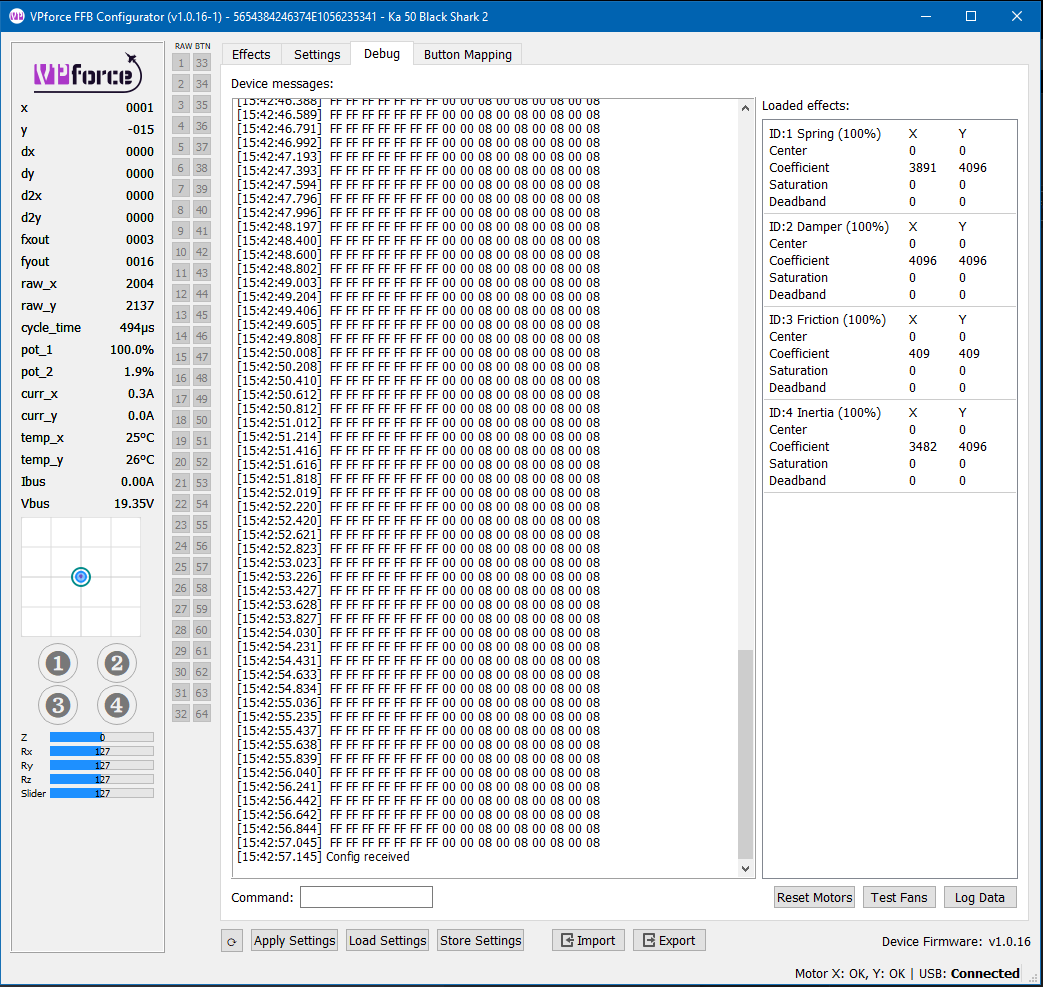Click the cycle_time value 494µs
The image size is (1043, 987).
[137, 328]
